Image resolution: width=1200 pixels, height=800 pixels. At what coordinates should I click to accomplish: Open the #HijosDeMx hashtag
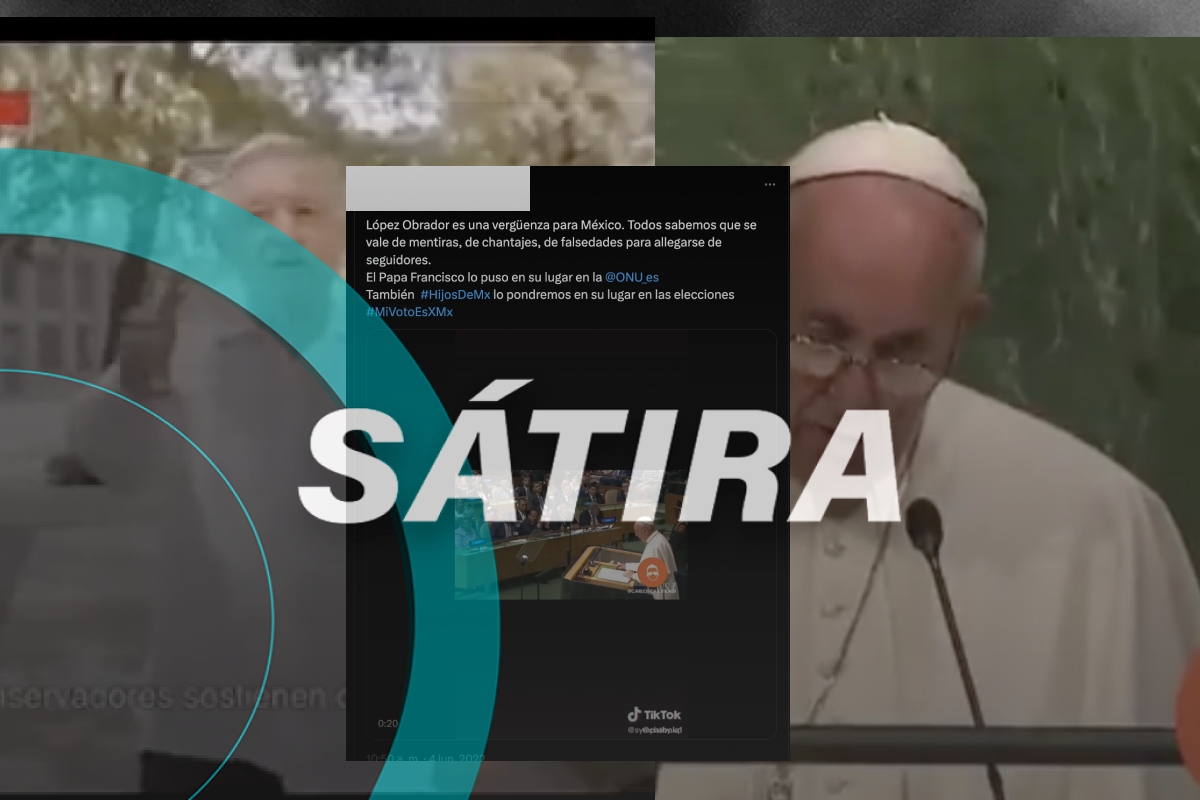(453, 295)
